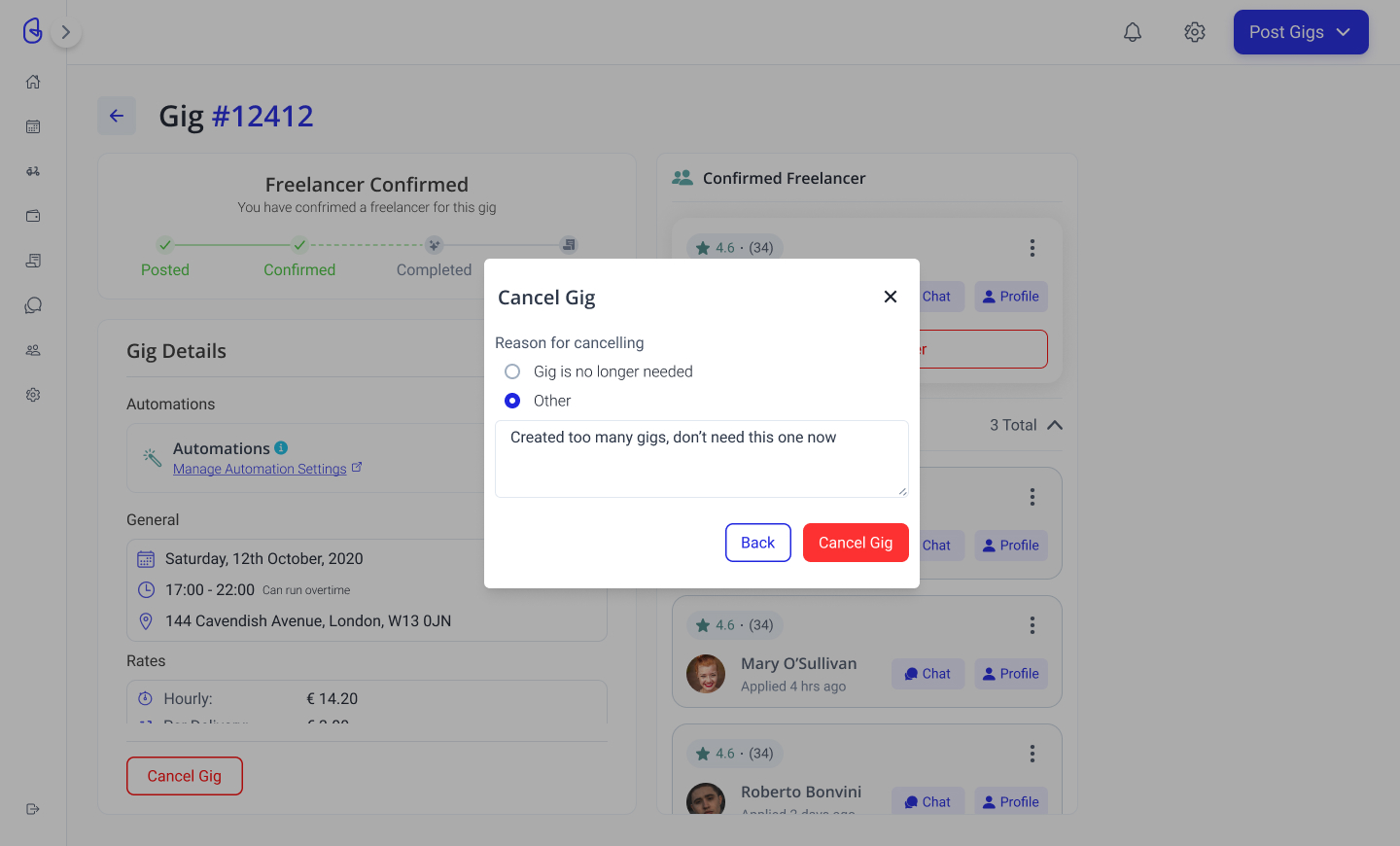Open more options on the confirmed freelancer card
The height and width of the screenshot is (846, 1400).
pyautogui.click(x=1032, y=248)
